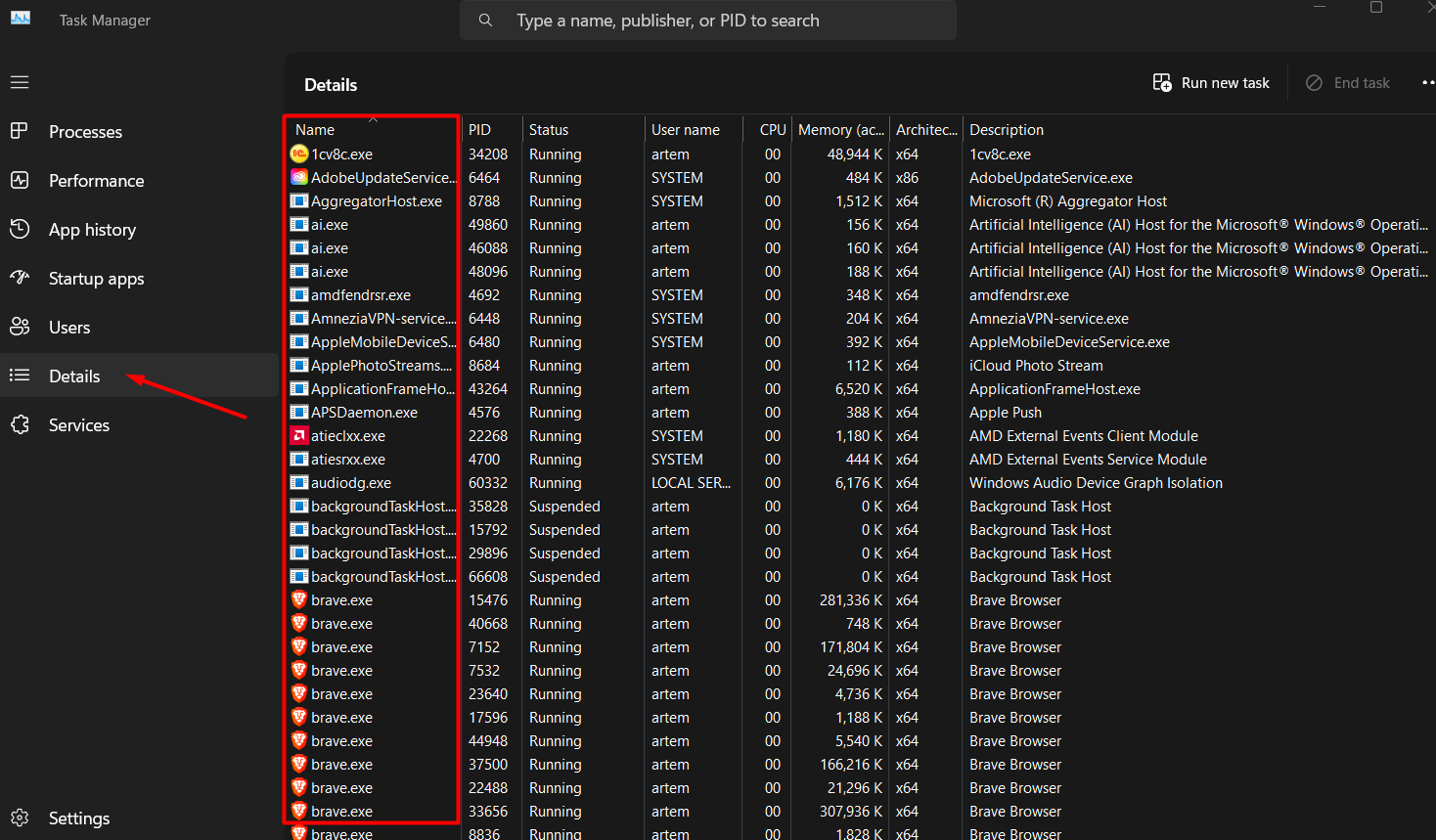1436x840 pixels.
Task: Open the Startup apps icon
Action: tap(20, 278)
